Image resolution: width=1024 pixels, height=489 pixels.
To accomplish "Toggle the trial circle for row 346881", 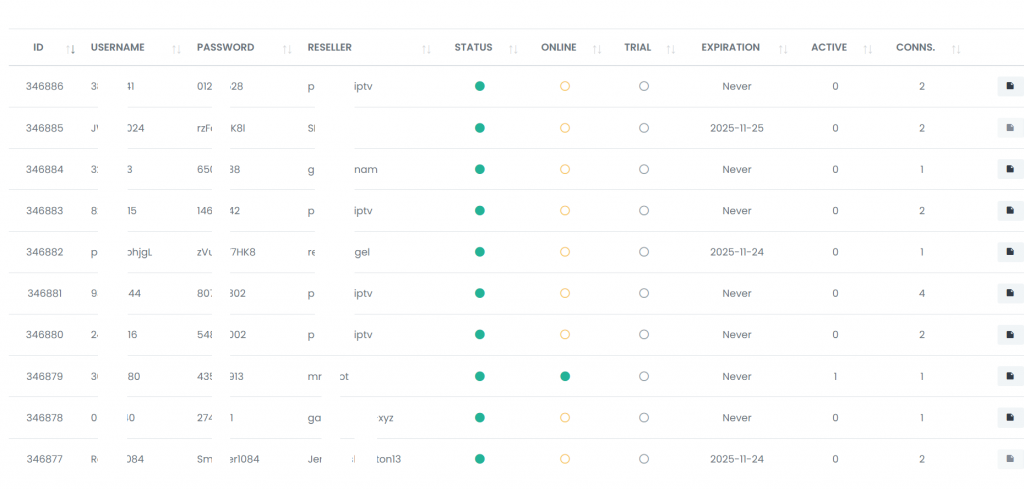I will point(644,293).
